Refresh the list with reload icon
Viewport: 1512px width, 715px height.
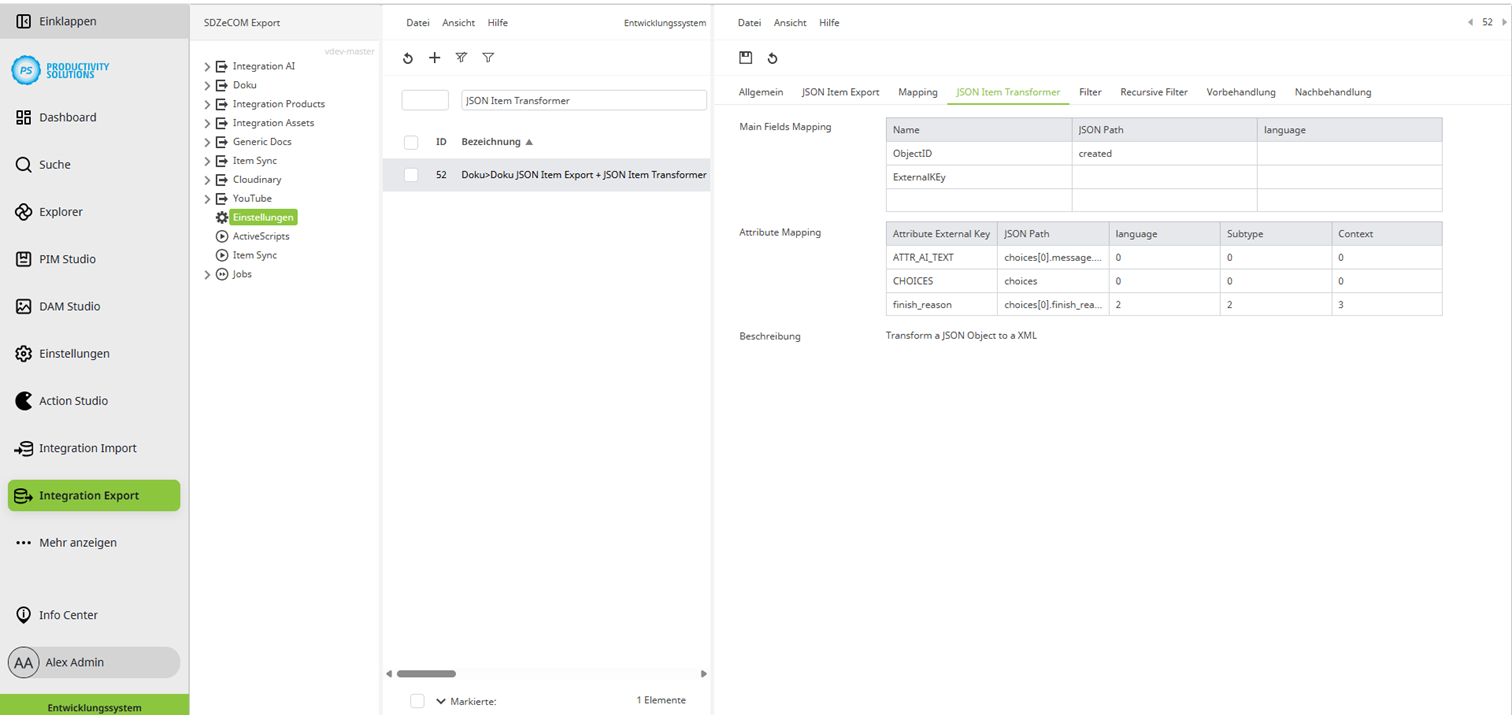tap(408, 58)
